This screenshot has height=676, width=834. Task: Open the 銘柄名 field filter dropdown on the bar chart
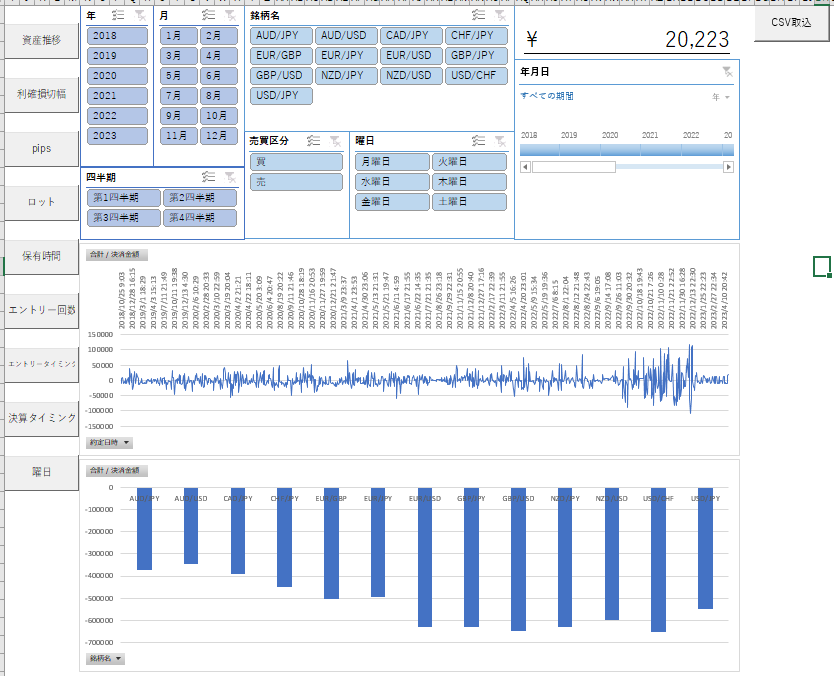tap(106, 658)
